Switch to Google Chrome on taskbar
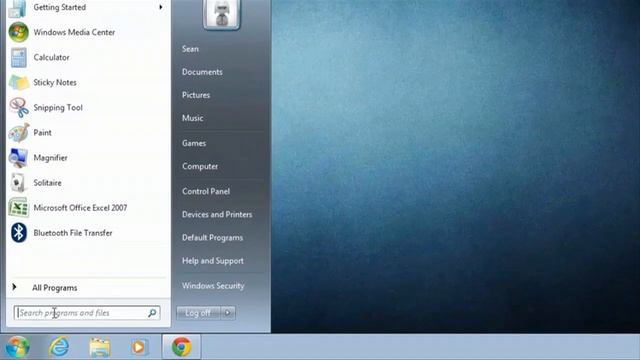640x360 pixels. (182, 347)
